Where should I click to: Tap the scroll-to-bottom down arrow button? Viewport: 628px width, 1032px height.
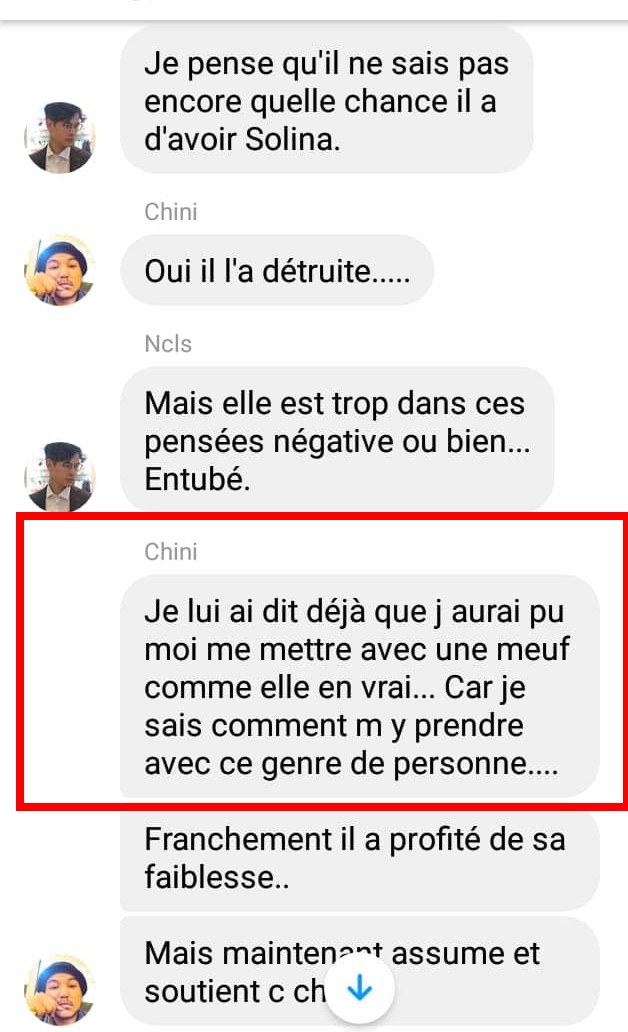tap(360, 988)
